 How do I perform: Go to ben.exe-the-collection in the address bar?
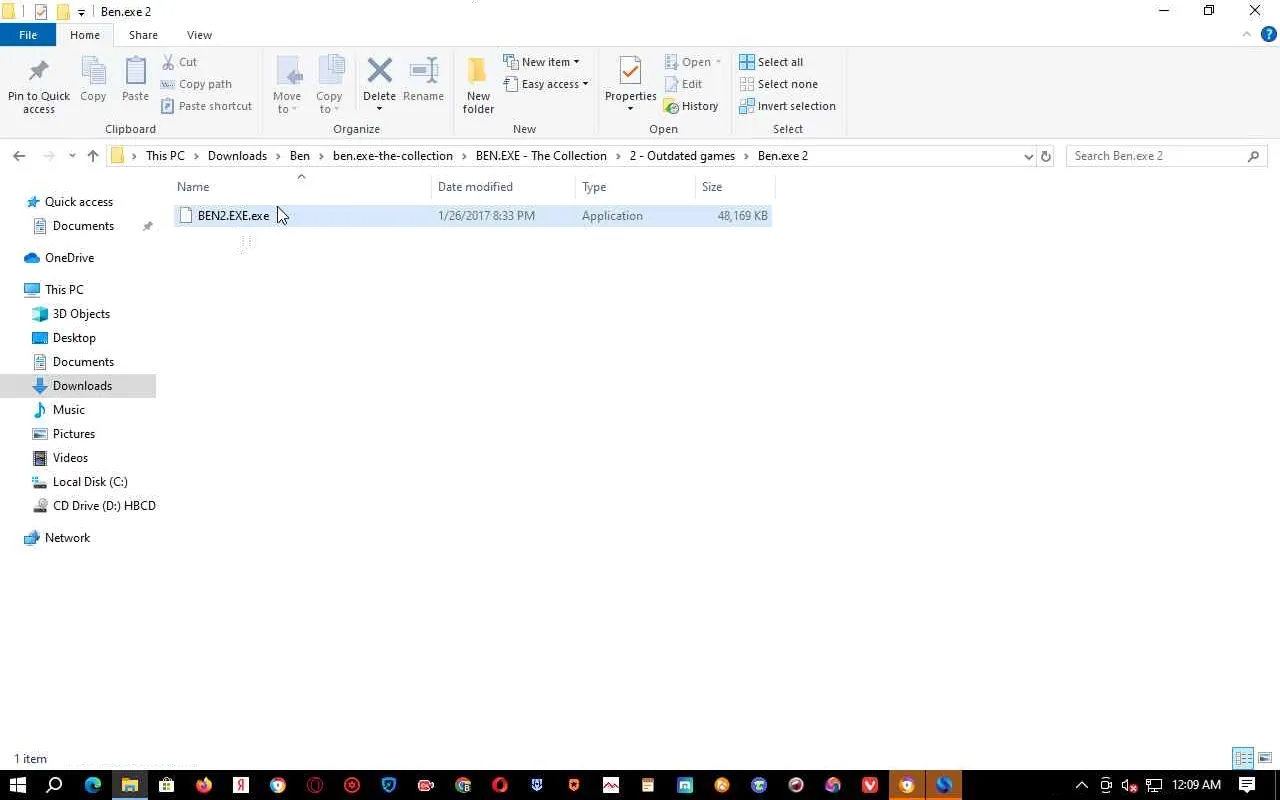click(x=393, y=156)
